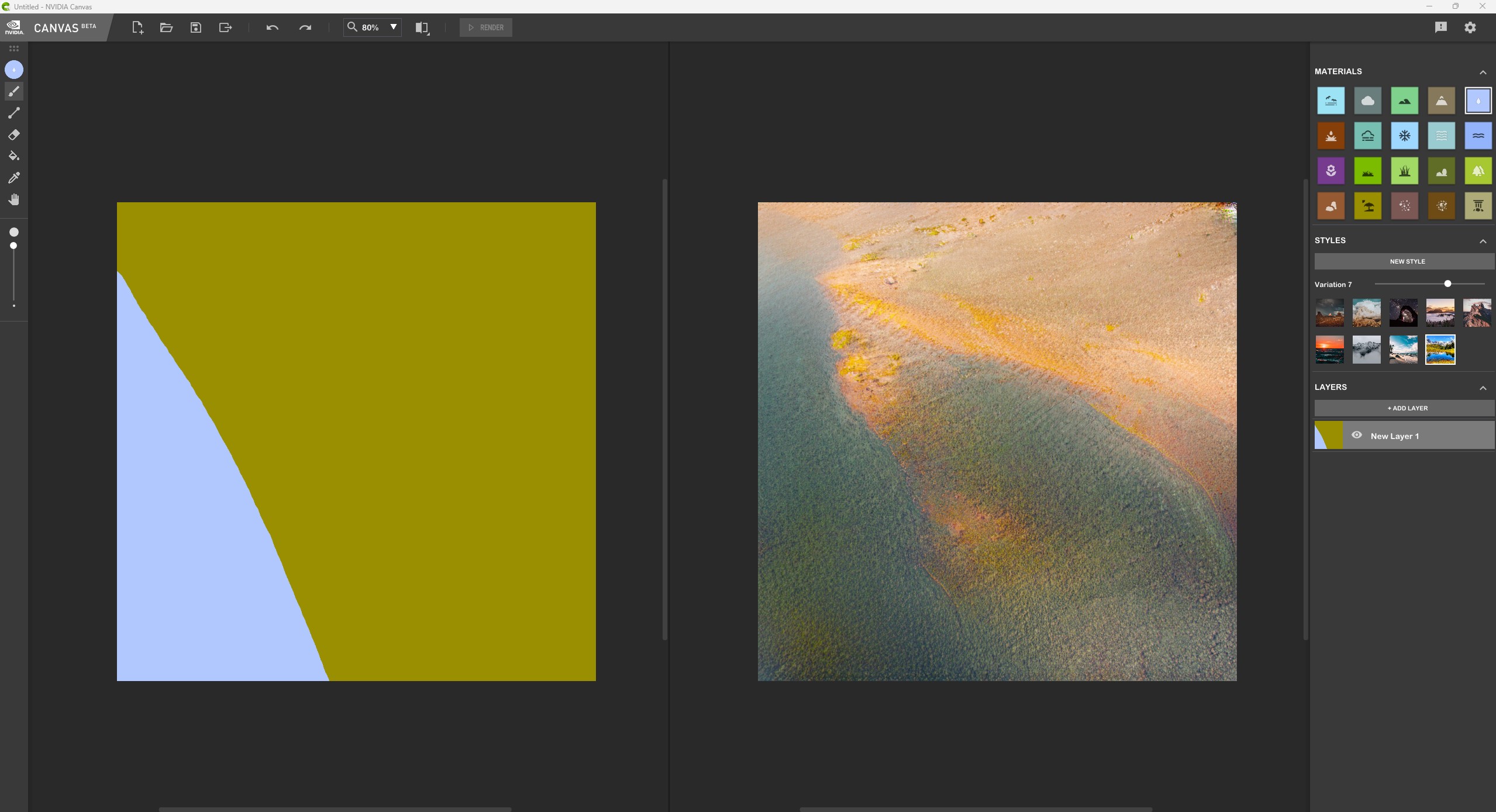Choose the Snow snowflake material
Viewport: 1496px width, 812px height.
[x=1405, y=136]
